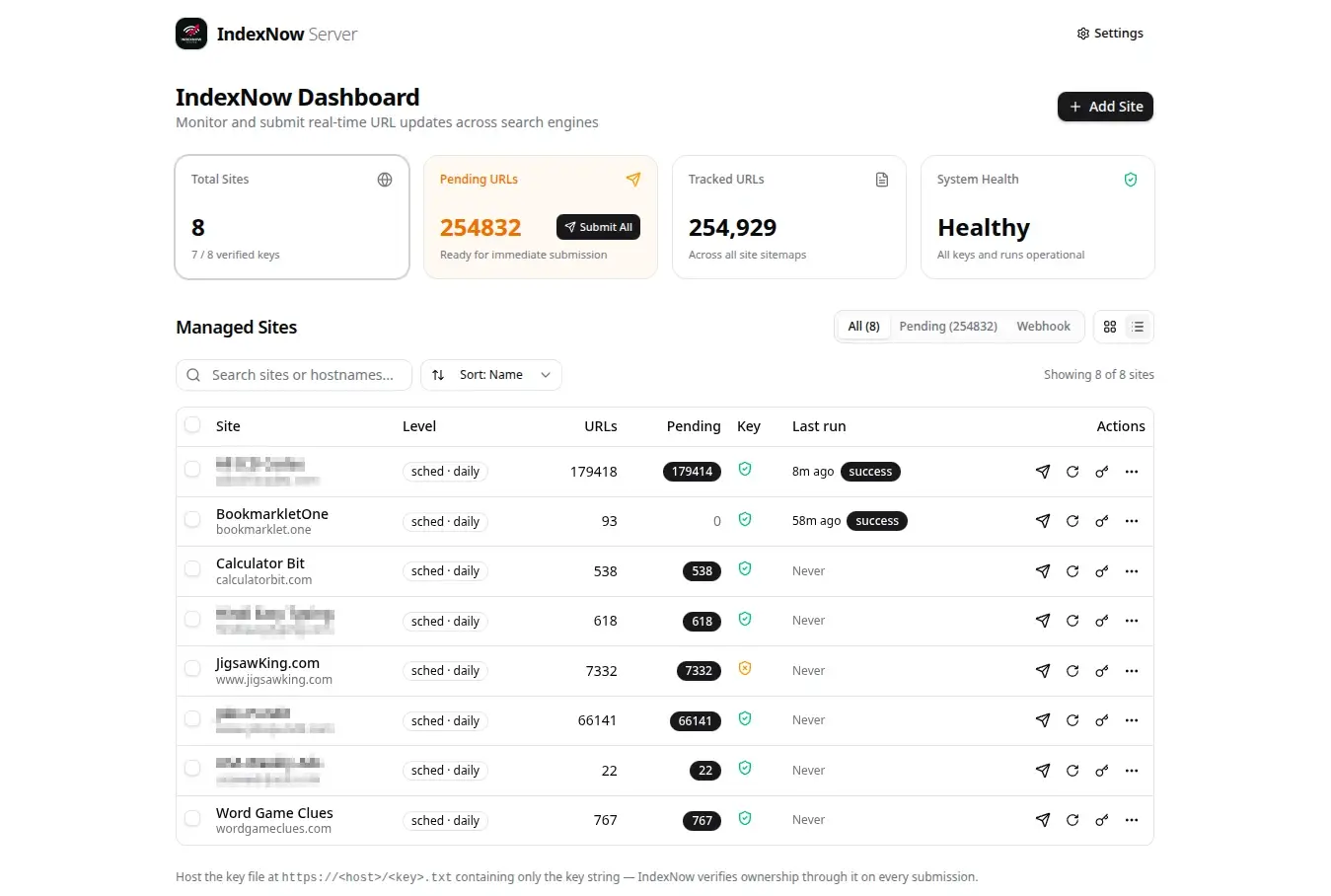
Task: Refresh the Calculator Bit row
Action: tap(1072, 571)
